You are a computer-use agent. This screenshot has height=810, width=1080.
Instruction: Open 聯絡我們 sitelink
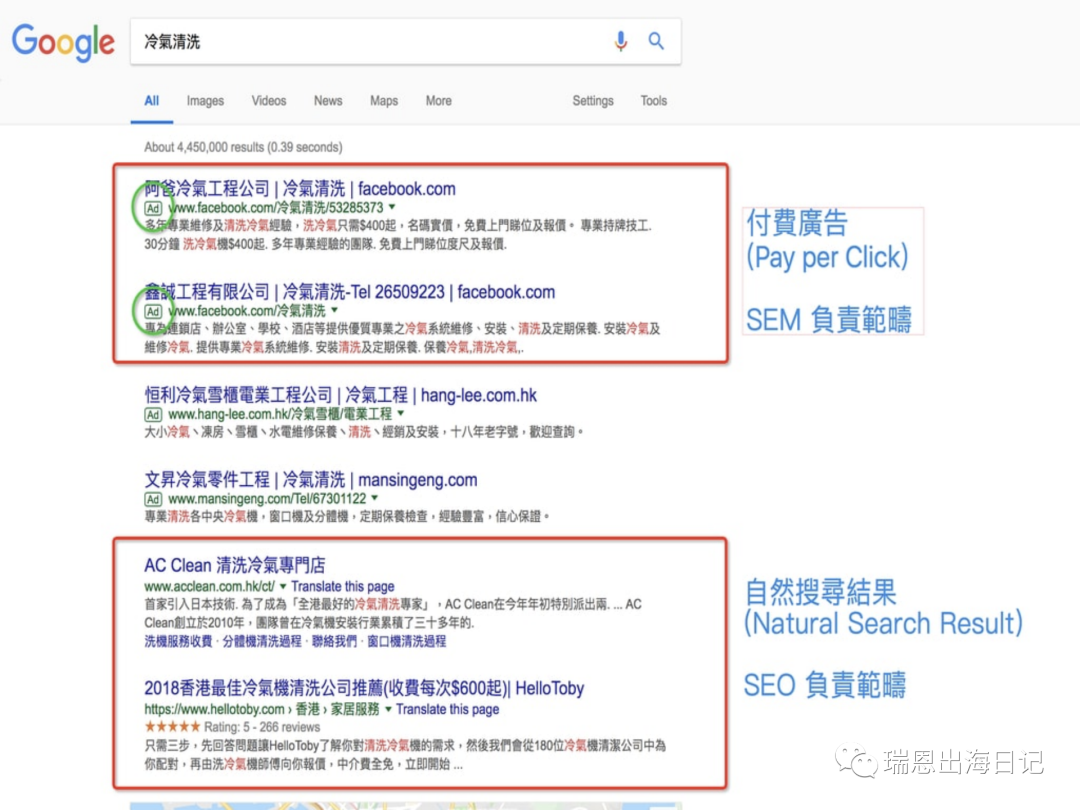334,641
